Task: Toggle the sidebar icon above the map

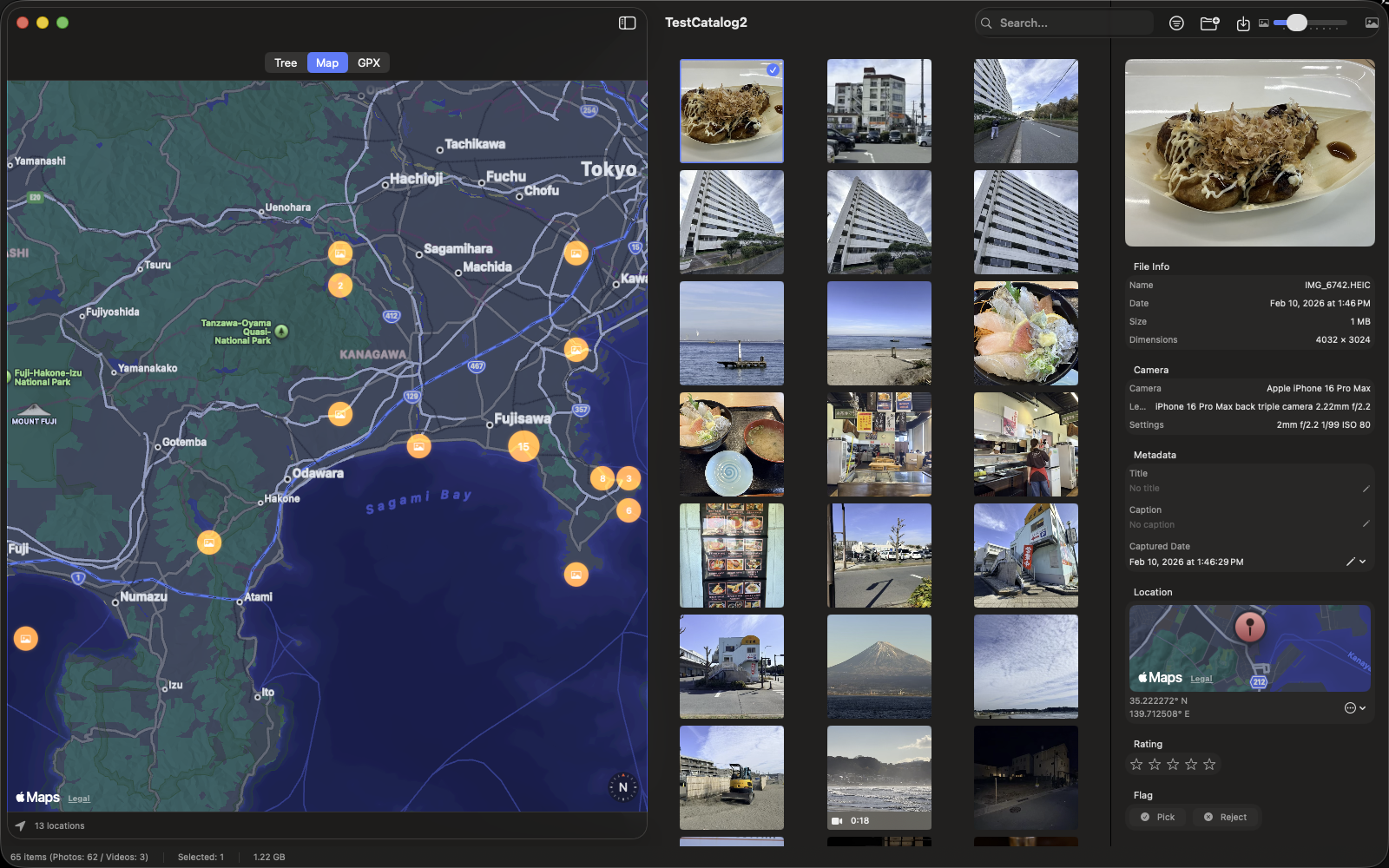Action: click(x=626, y=22)
